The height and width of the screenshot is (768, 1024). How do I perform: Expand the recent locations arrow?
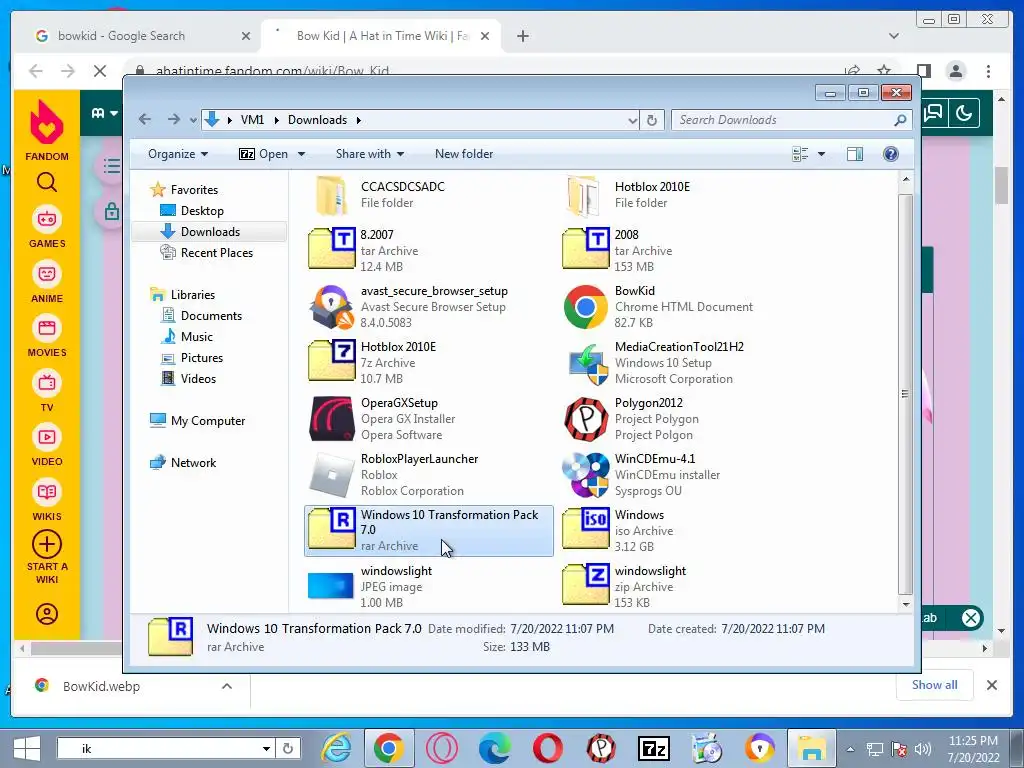[193, 120]
